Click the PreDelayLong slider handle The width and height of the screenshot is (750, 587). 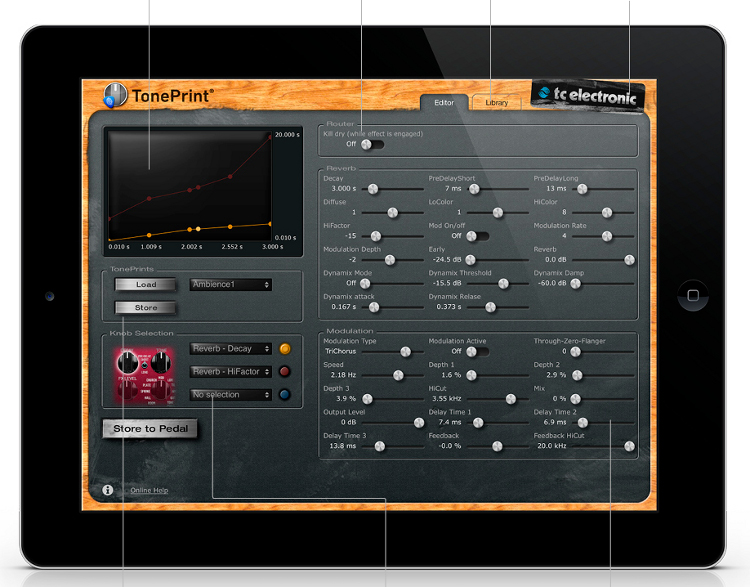click(582, 189)
